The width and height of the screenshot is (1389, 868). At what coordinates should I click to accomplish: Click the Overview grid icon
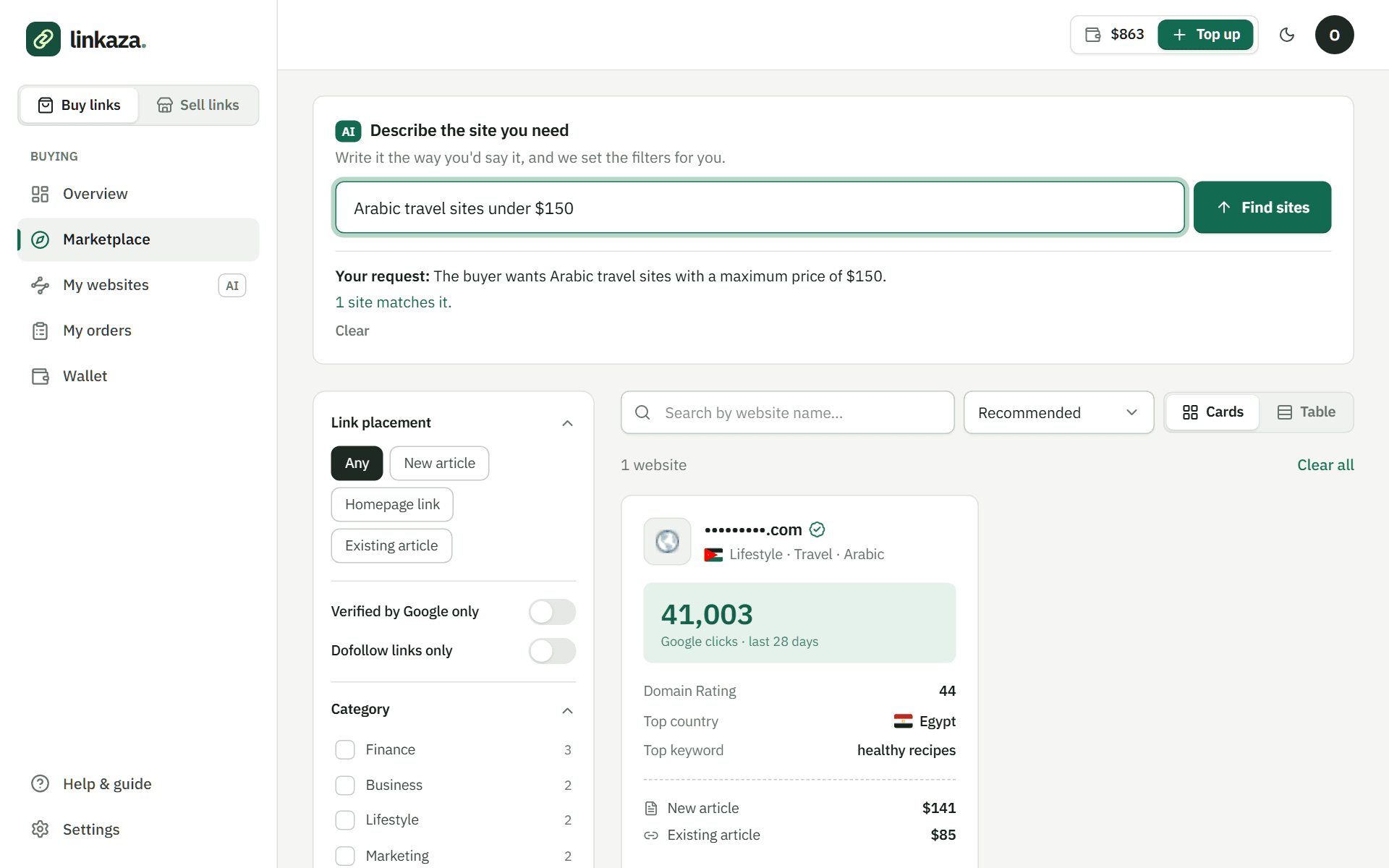coord(40,194)
